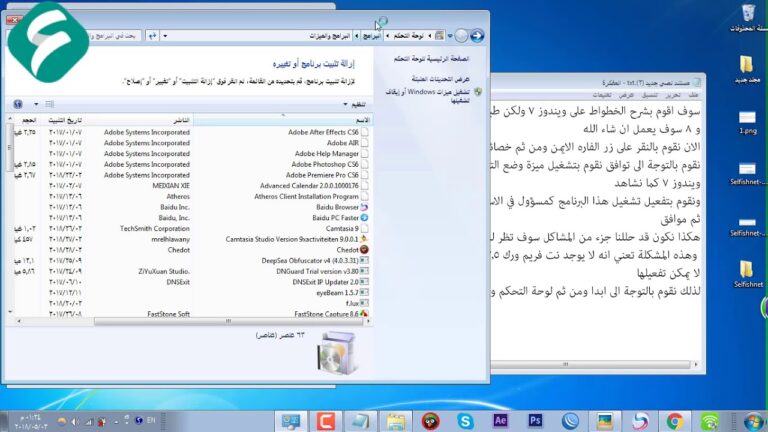Expand the breadcrumb arrow after 'البرامج'
This screenshot has height=432, width=768.
coord(356,36)
